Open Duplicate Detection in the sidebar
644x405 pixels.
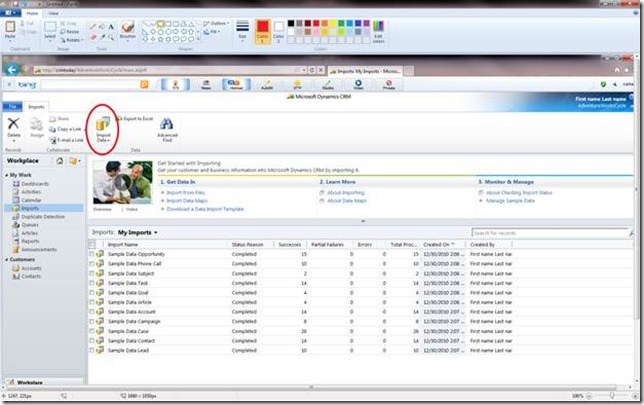(x=42, y=216)
